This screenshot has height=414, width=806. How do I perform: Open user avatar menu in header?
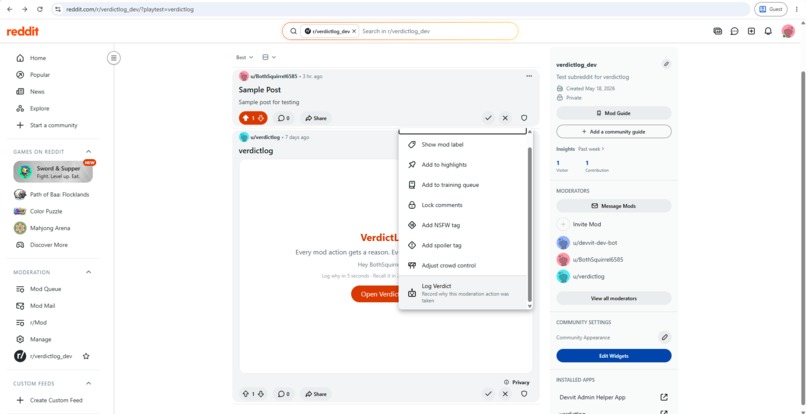(x=788, y=31)
